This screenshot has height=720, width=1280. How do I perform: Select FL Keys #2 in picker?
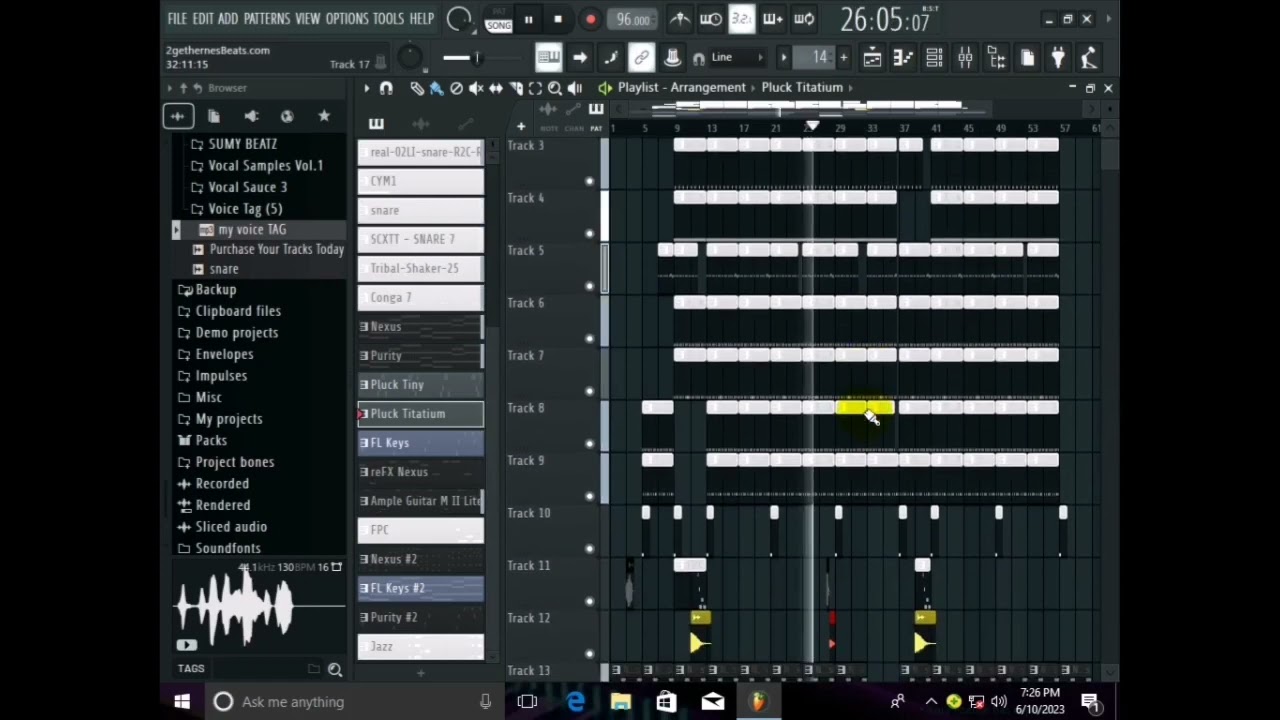[421, 588]
